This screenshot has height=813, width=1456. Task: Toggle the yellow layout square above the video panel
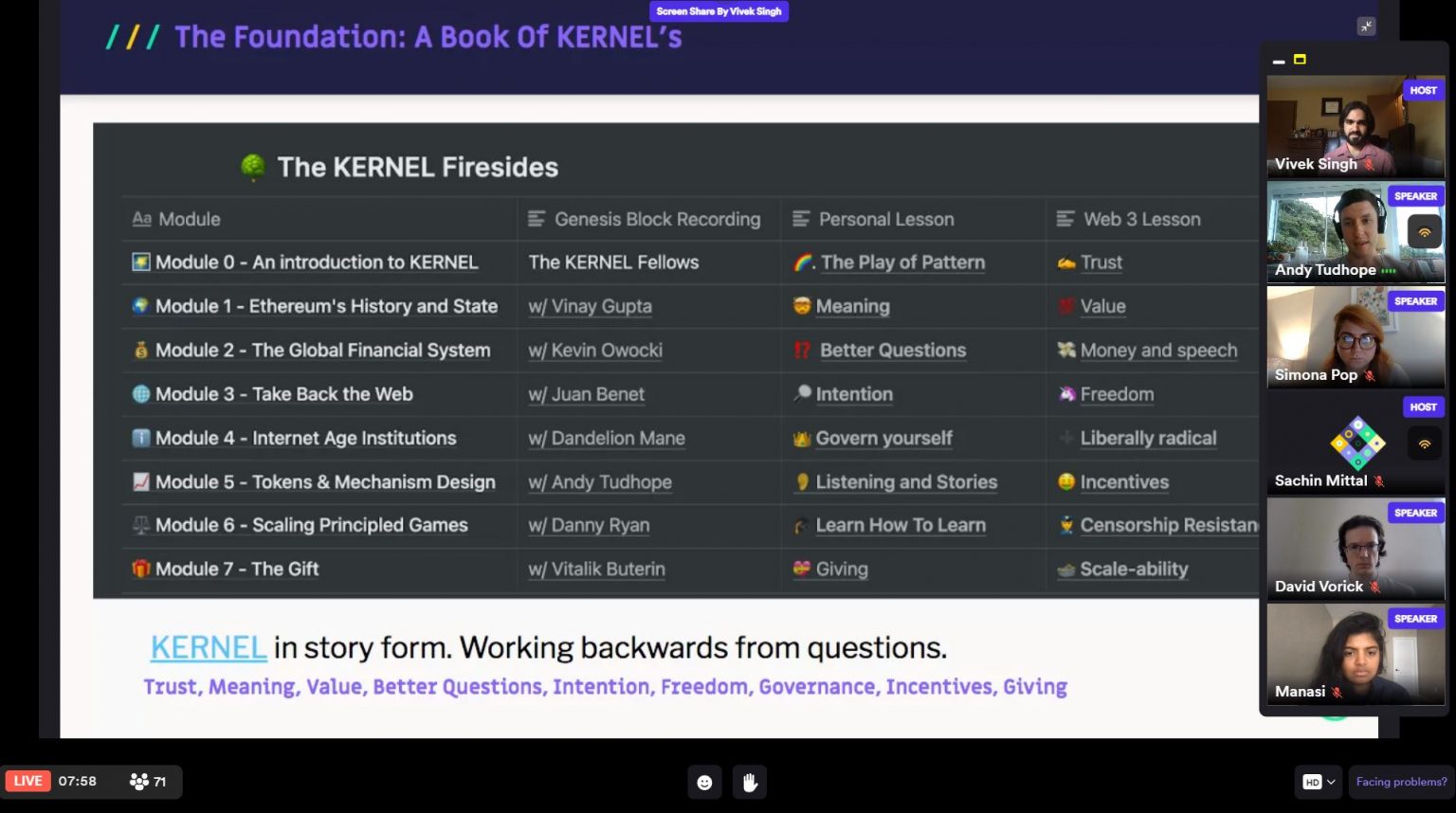1298,59
